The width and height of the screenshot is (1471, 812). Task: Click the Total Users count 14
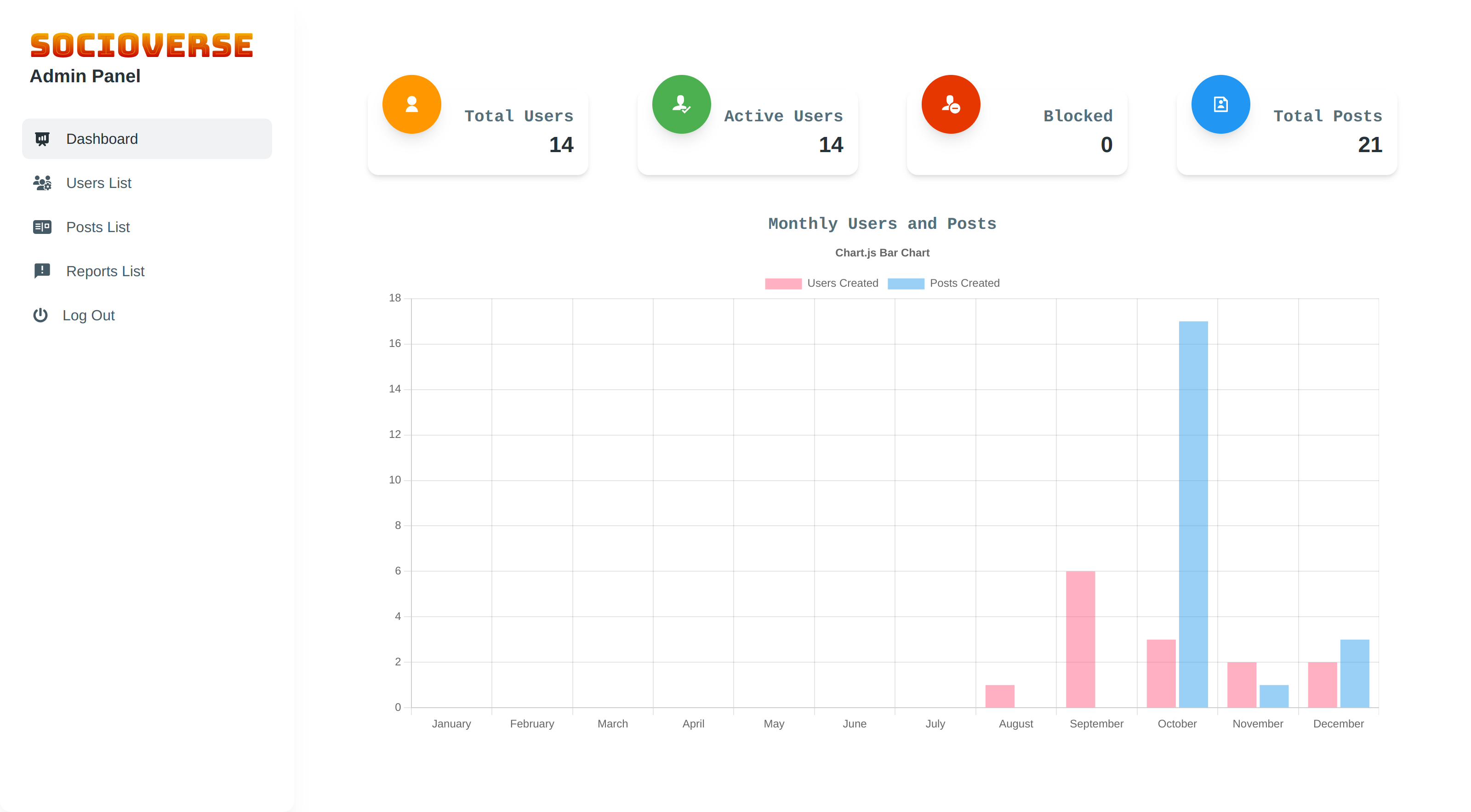pyautogui.click(x=561, y=144)
